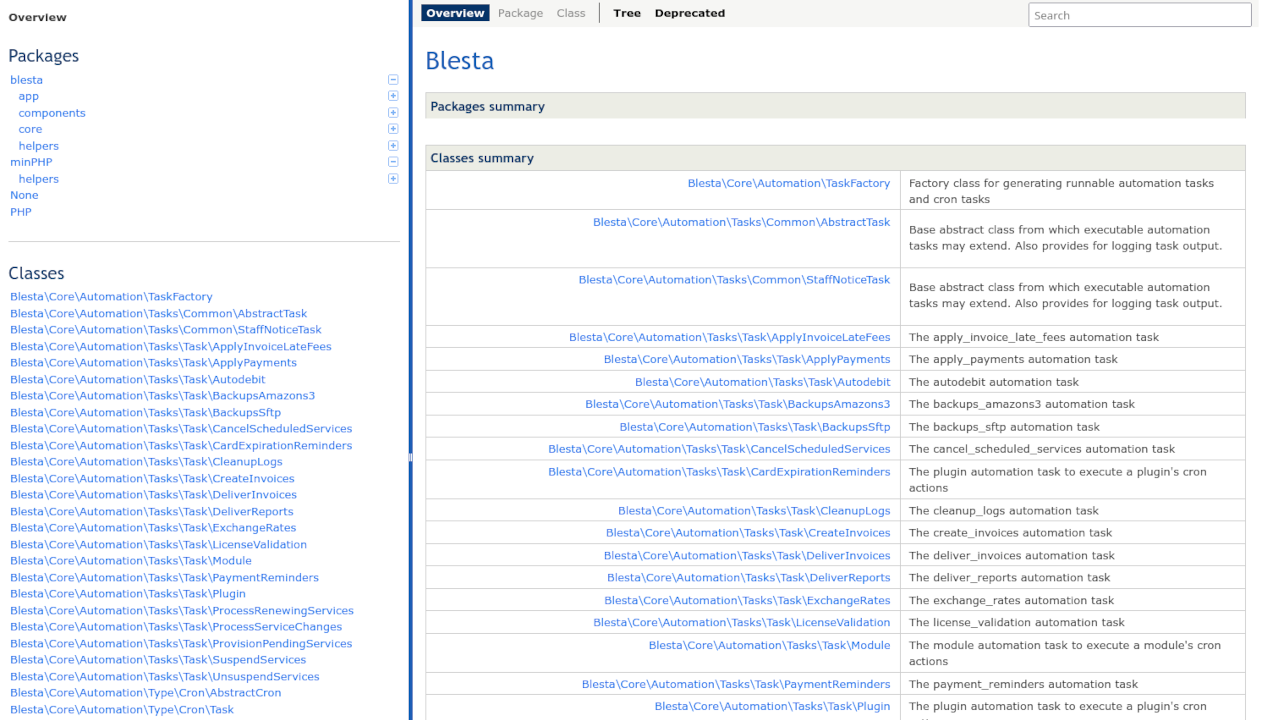Expand the core package plus icon
Image resolution: width=1279 pixels, height=720 pixels.
[x=393, y=129]
